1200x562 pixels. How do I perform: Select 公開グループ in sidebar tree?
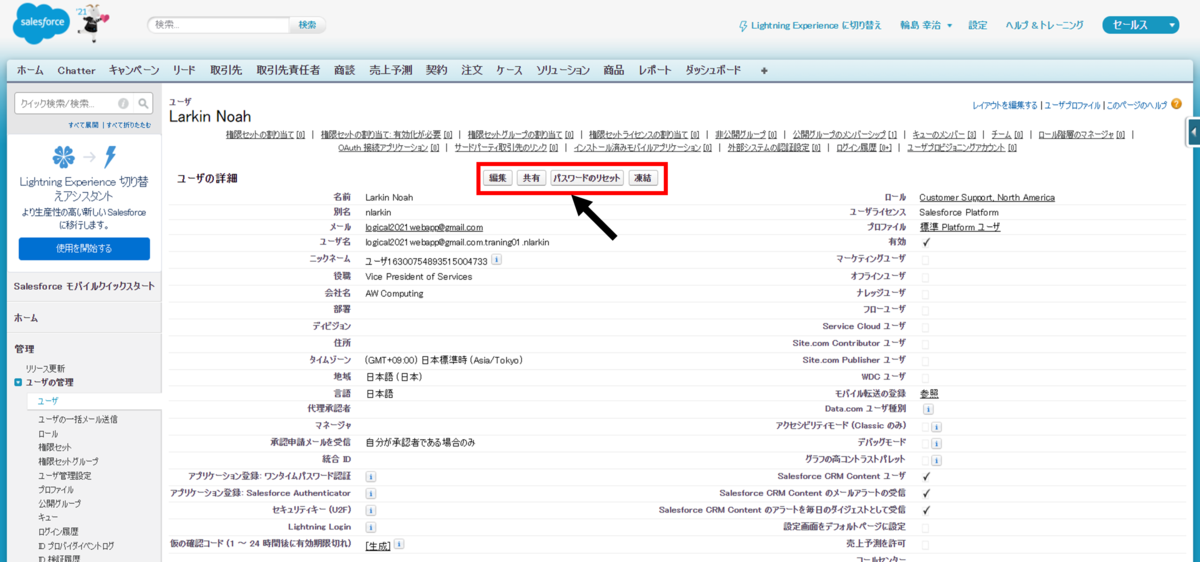tap(58, 504)
